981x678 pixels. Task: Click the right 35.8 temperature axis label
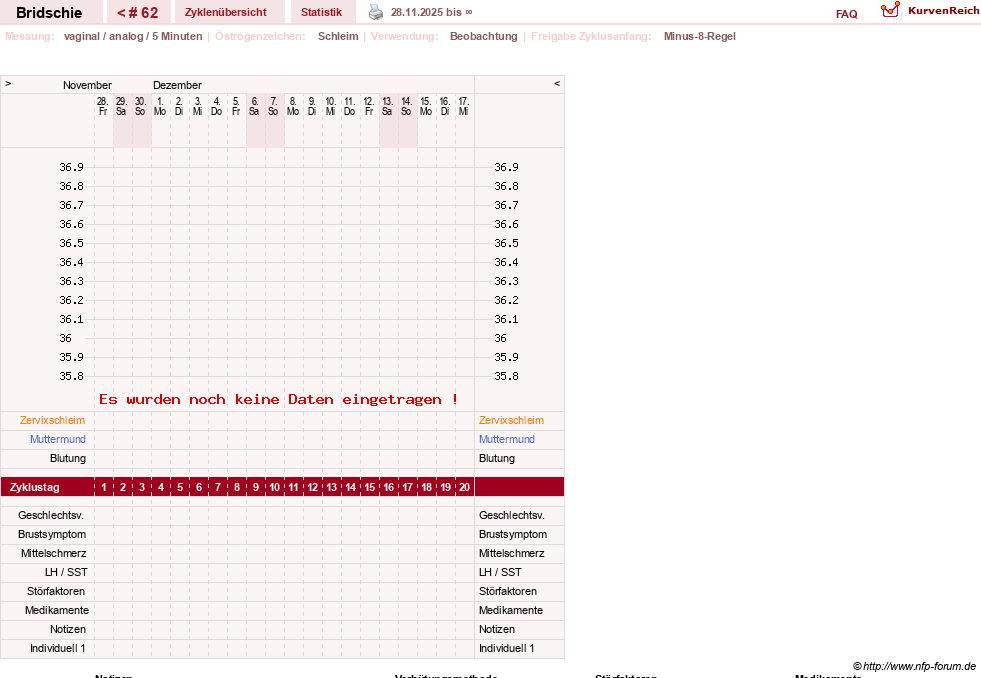(506, 376)
